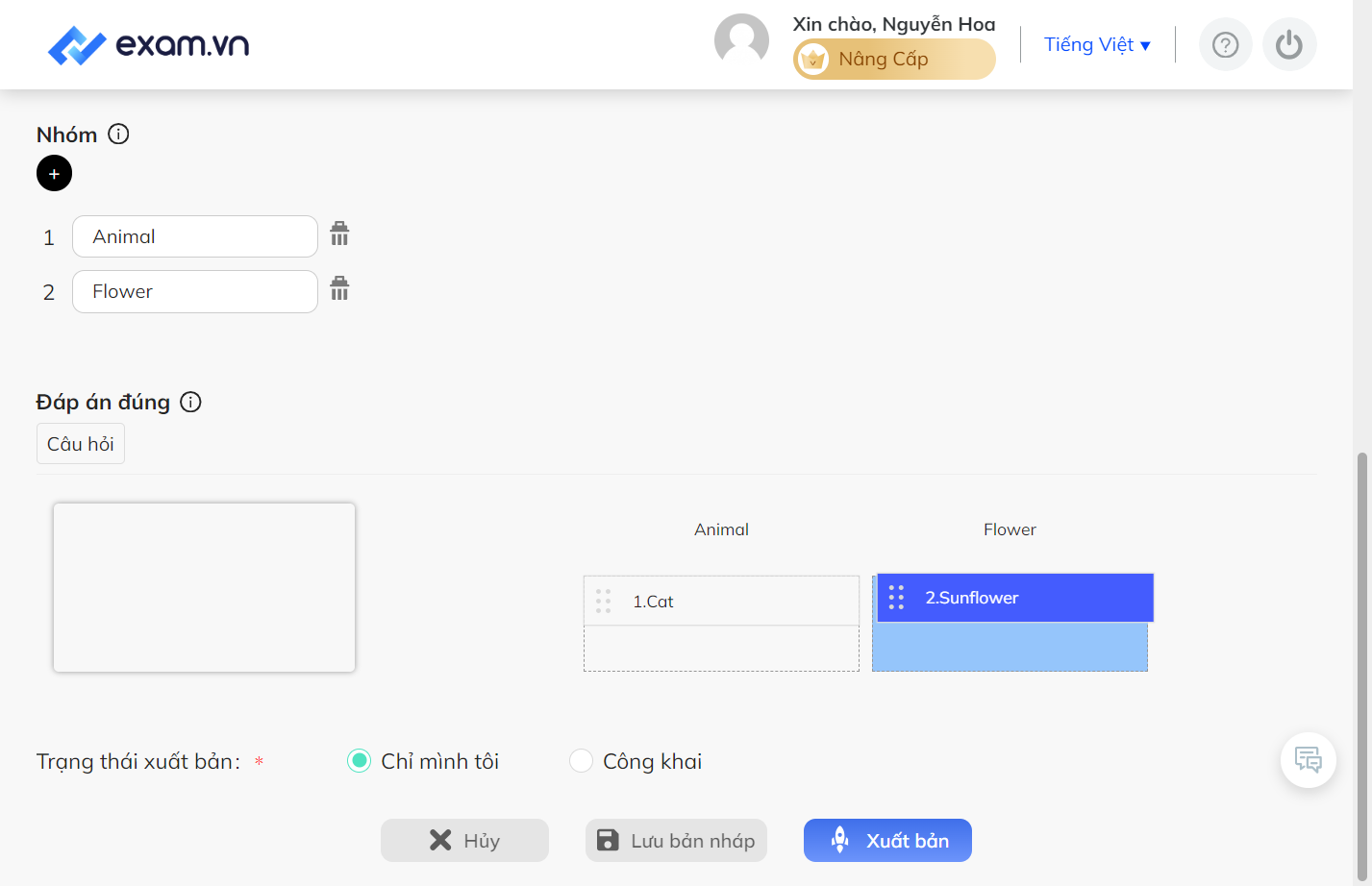1372x886 pixels.
Task: Select the Công khai radio option
Action: 581,761
